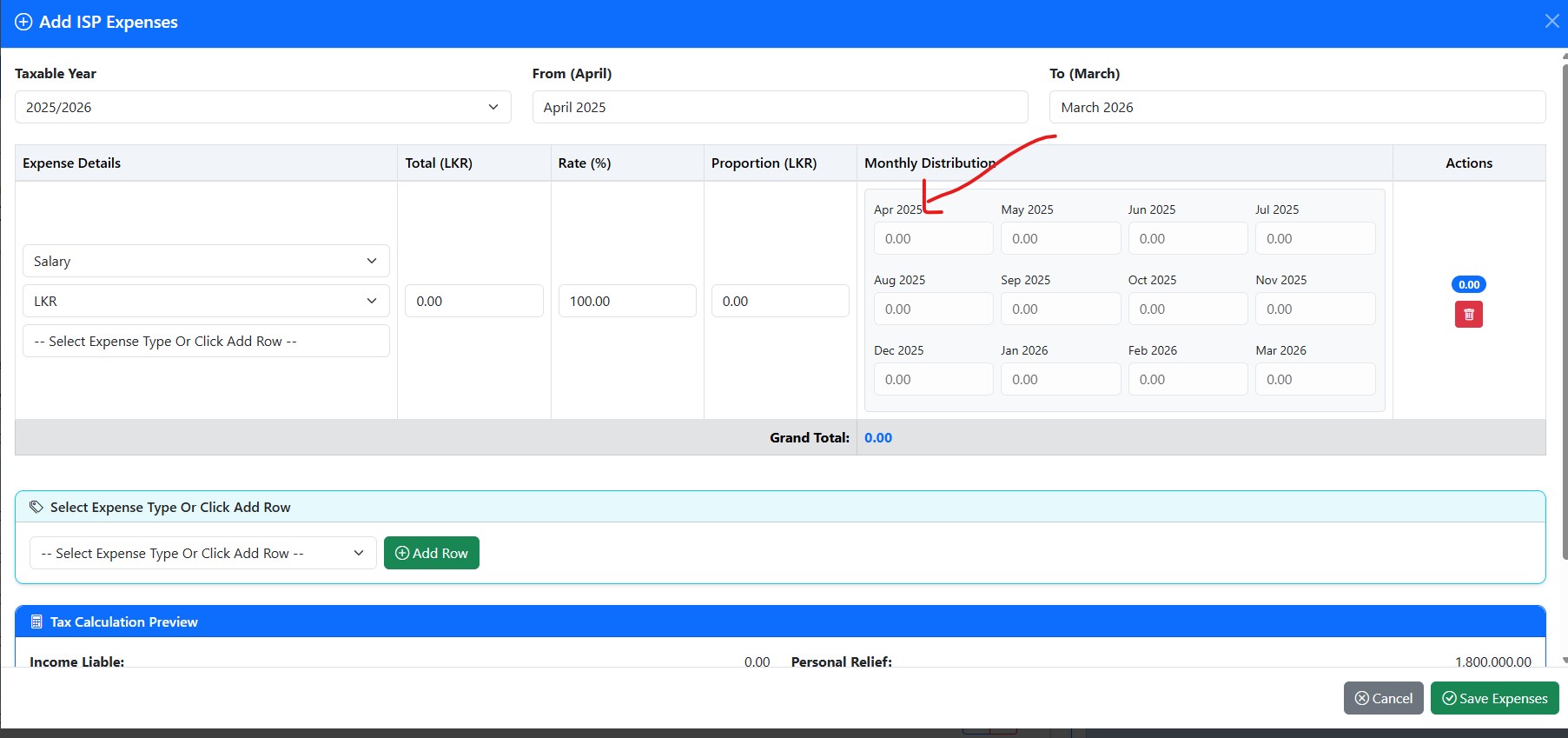The height and width of the screenshot is (738, 1568).
Task: Click the To (March) date field
Action: click(x=1296, y=107)
